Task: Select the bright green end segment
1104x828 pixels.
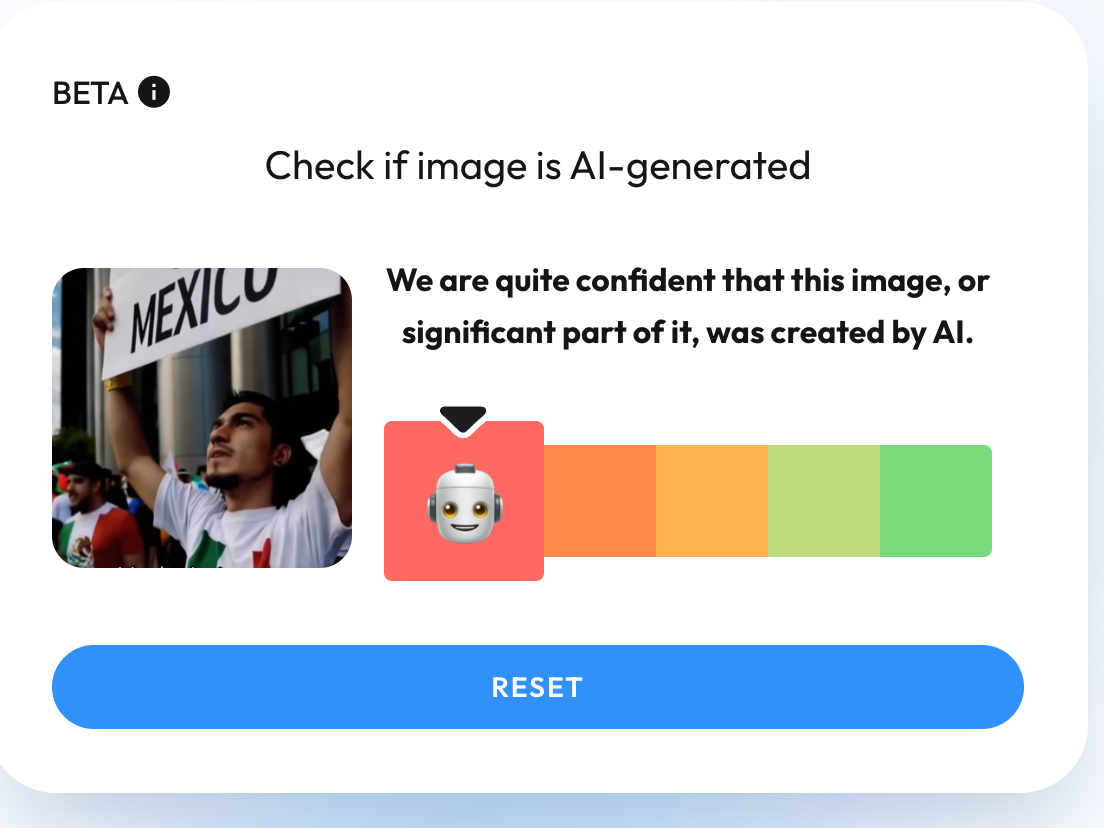Action: tap(936, 501)
